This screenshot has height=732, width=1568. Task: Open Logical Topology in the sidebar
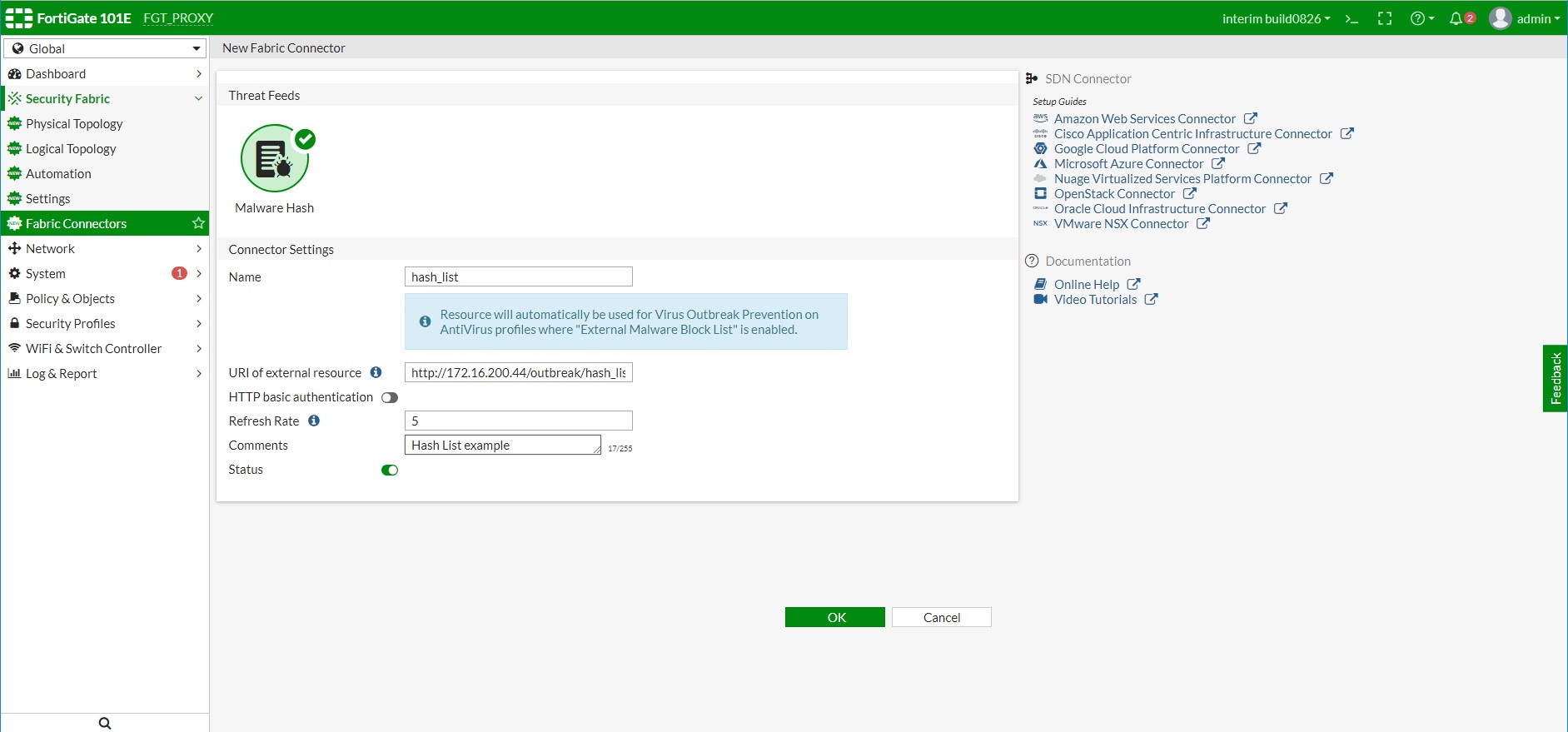pyautogui.click(x=71, y=148)
